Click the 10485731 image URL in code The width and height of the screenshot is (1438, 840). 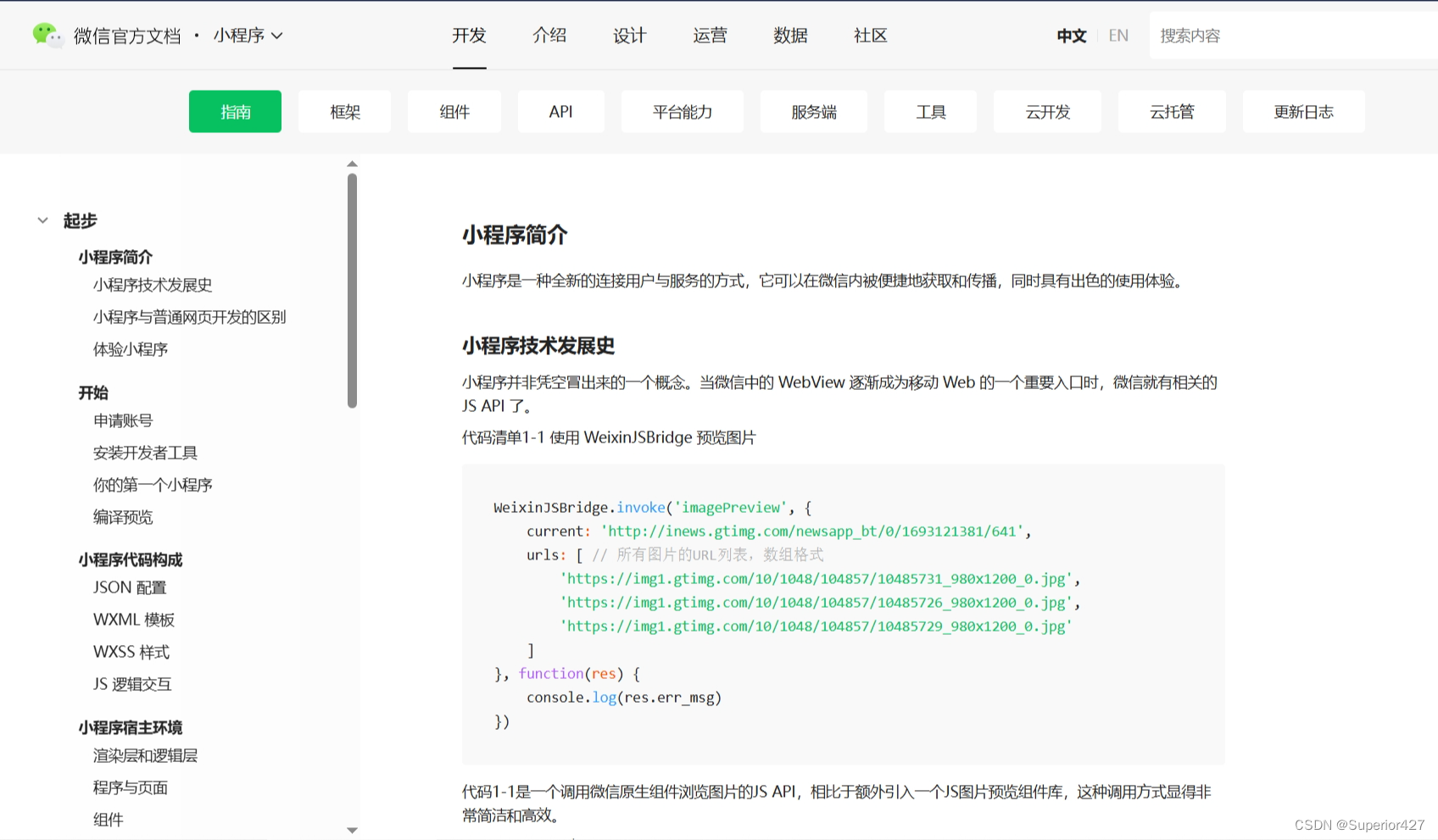tap(816, 579)
